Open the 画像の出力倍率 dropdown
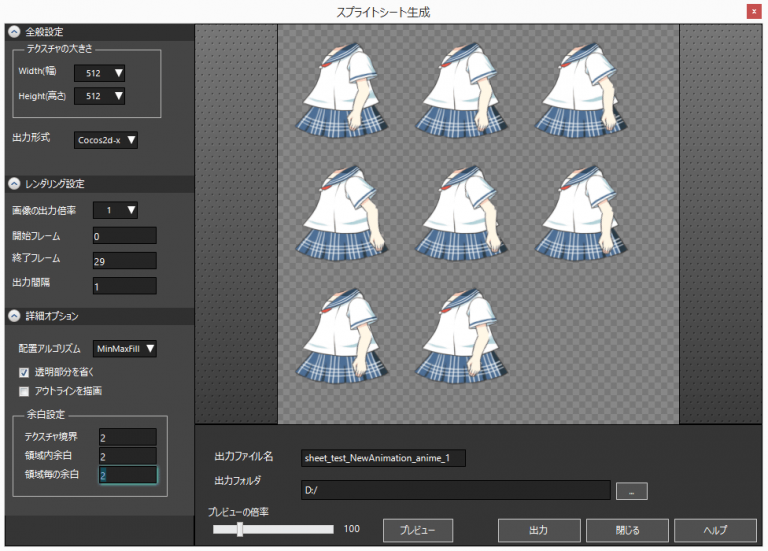The width and height of the screenshot is (768, 551). 115,210
